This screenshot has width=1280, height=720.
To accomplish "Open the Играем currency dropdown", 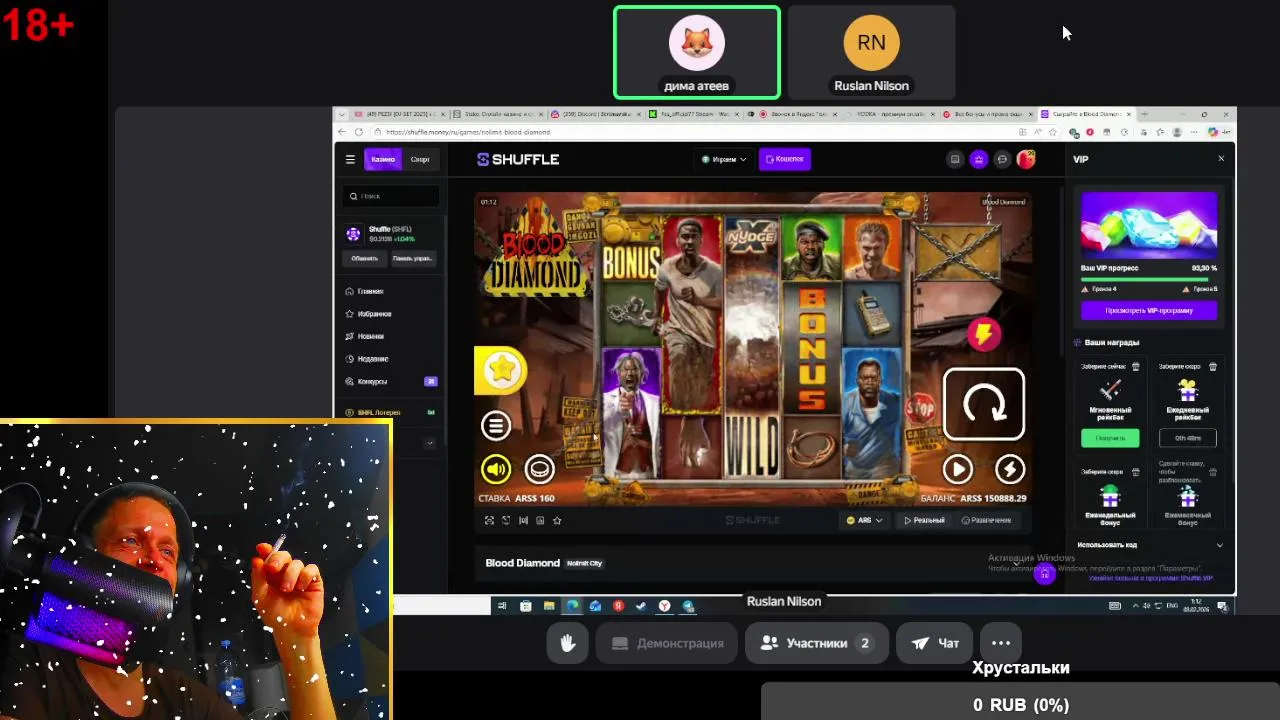I will [x=724, y=159].
